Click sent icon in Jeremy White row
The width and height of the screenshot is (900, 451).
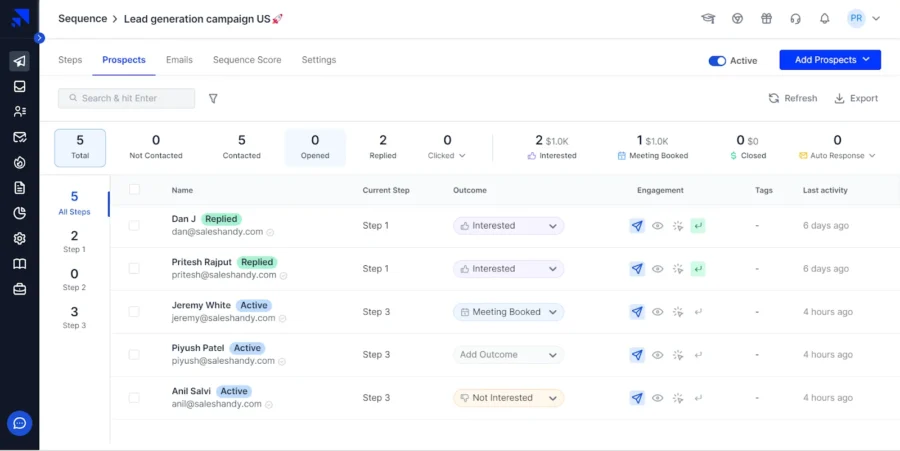(x=637, y=312)
